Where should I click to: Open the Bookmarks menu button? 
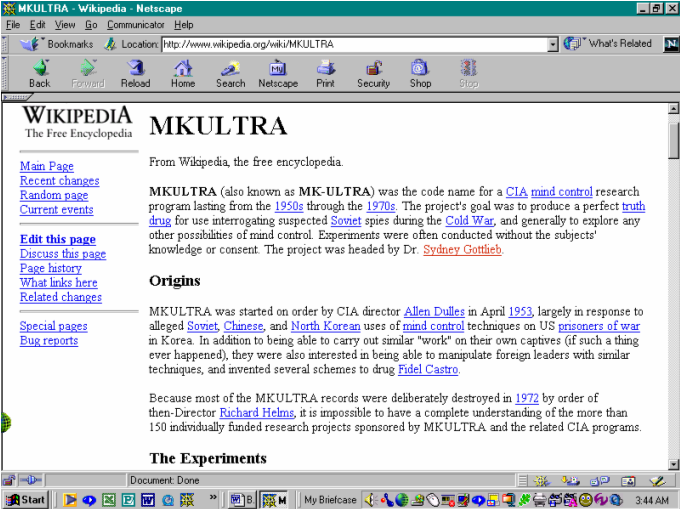tap(58, 44)
